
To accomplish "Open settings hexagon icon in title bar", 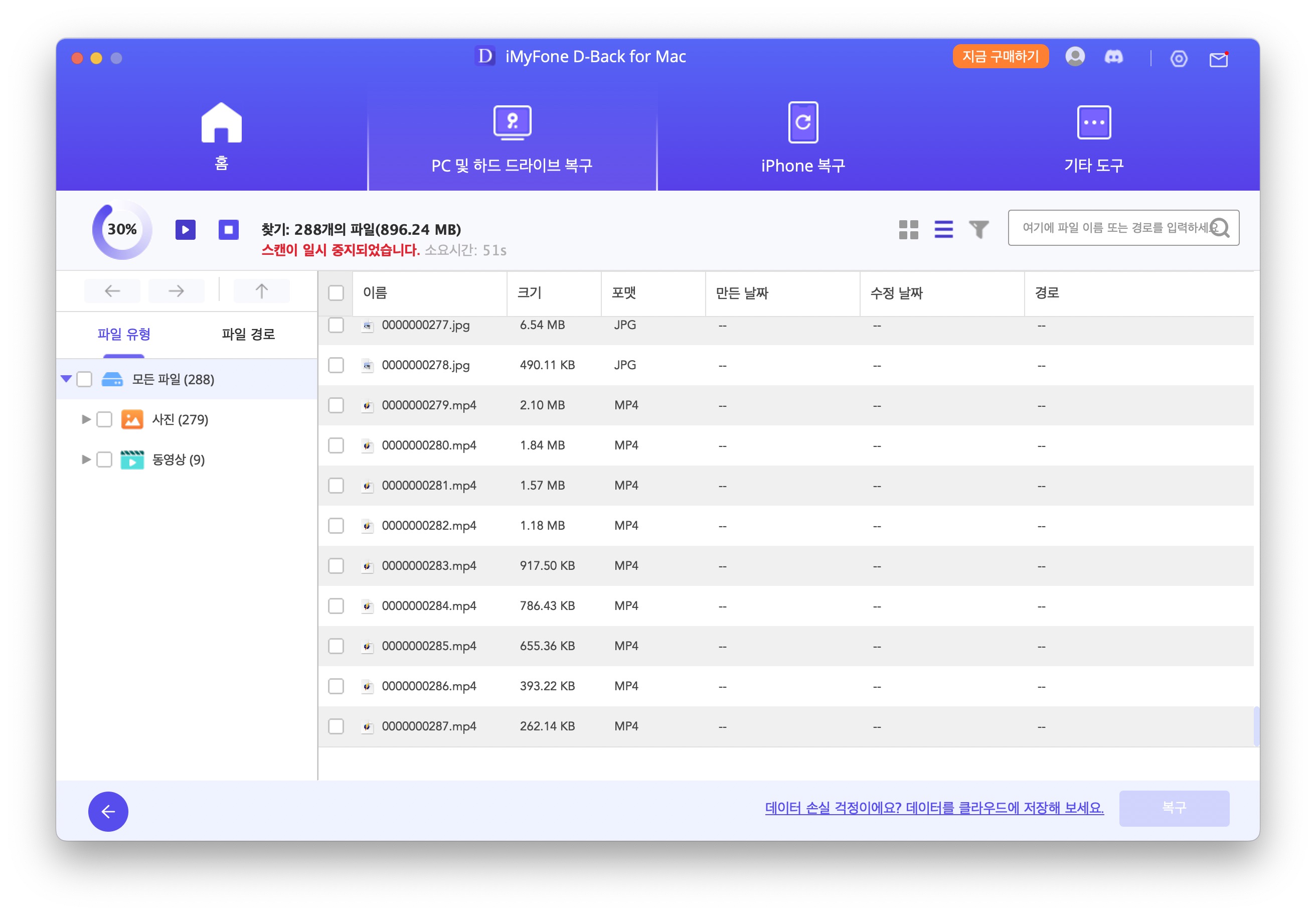I will 1179,59.
